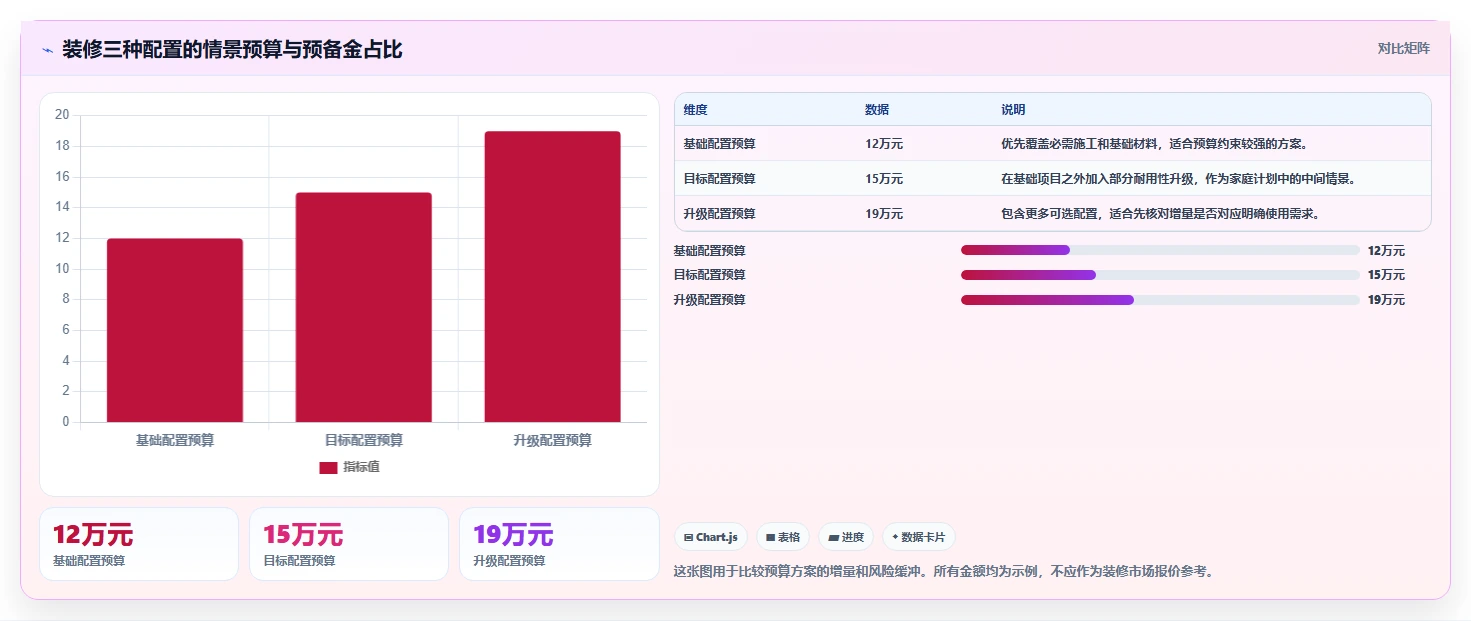Click the 升级配置预算 label beside its progress bar
This screenshot has height=621, width=1471.
point(710,300)
